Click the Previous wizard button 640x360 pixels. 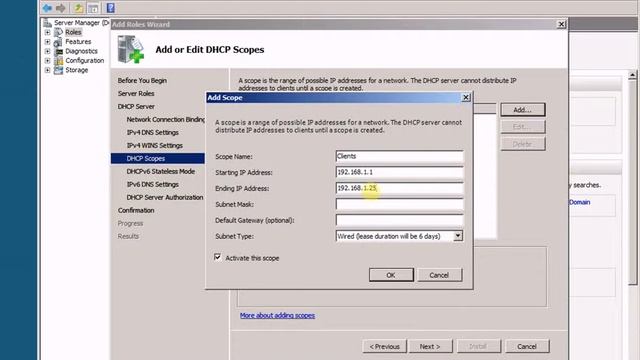click(x=384, y=347)
